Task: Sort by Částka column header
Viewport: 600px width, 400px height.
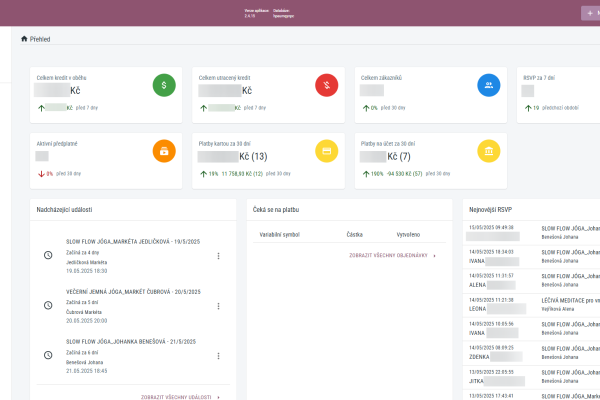Action: [x=354, y=235]
